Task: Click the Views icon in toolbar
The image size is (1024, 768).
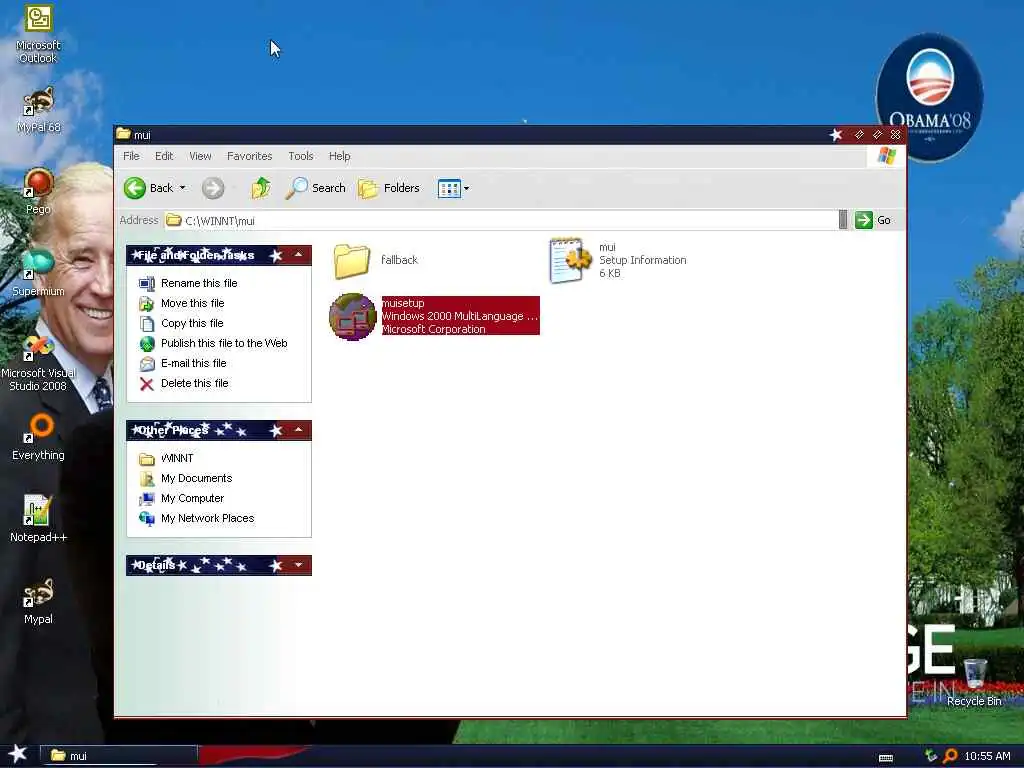Action: [x=449, y=189]
